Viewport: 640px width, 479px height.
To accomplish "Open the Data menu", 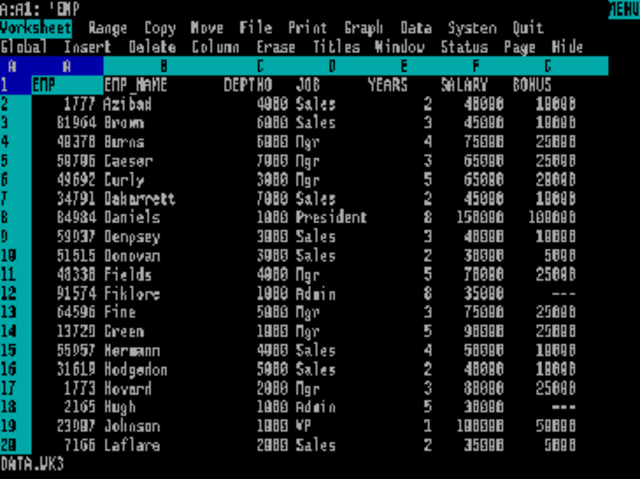I will pos(416,28).
